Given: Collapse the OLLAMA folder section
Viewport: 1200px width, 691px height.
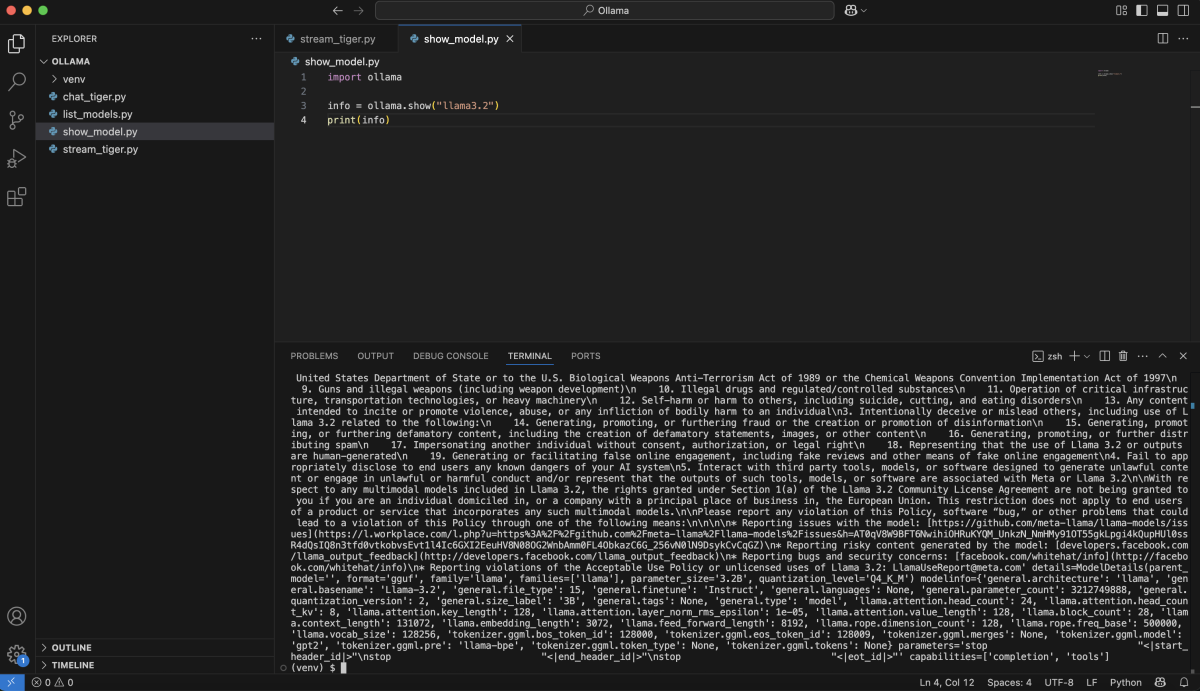Looking at the screenshot, I should point(155,61).
